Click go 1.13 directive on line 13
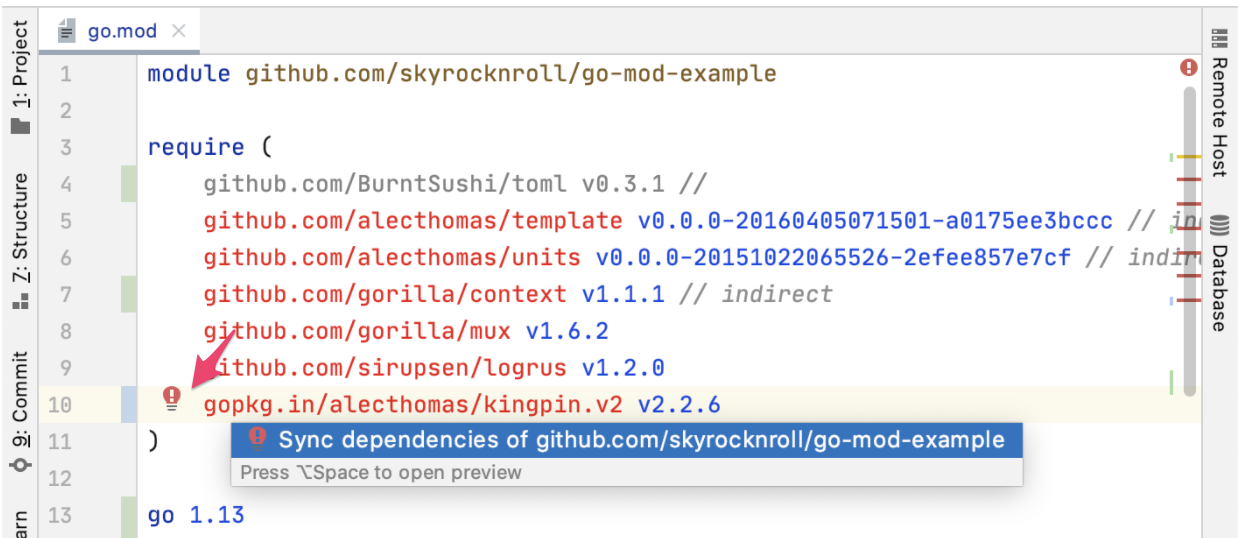Image resolution: width=1238 pixels, height=538 pixels. click(196, 515)
